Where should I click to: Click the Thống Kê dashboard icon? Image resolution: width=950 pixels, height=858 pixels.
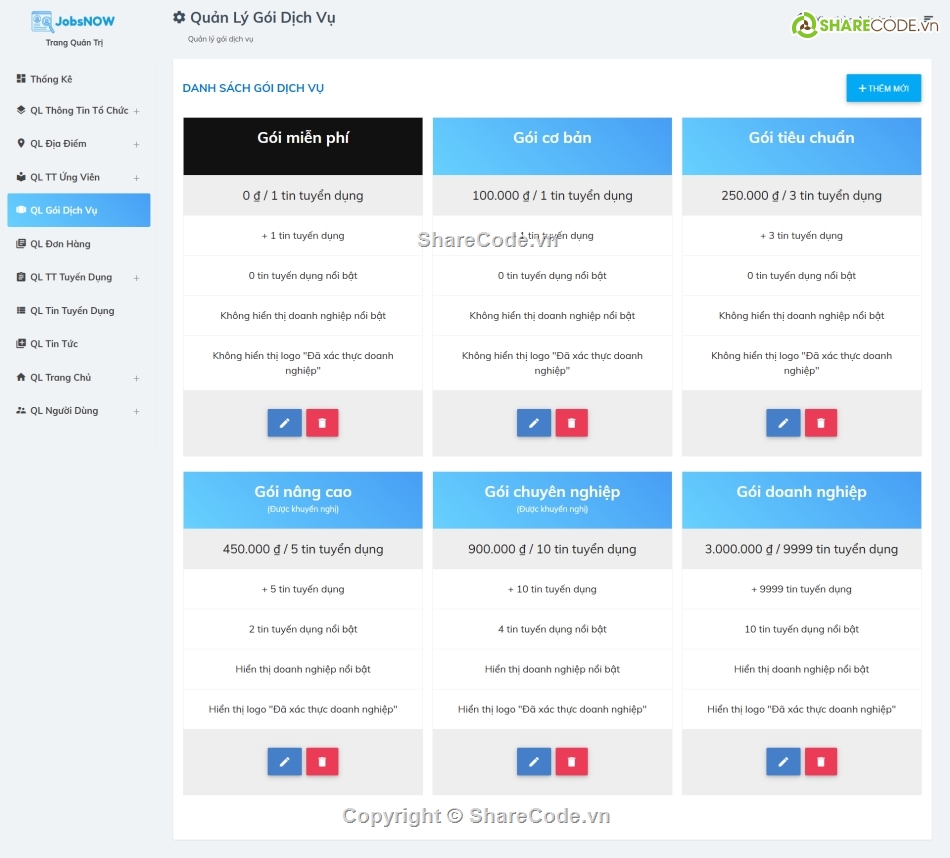point(21,78)
